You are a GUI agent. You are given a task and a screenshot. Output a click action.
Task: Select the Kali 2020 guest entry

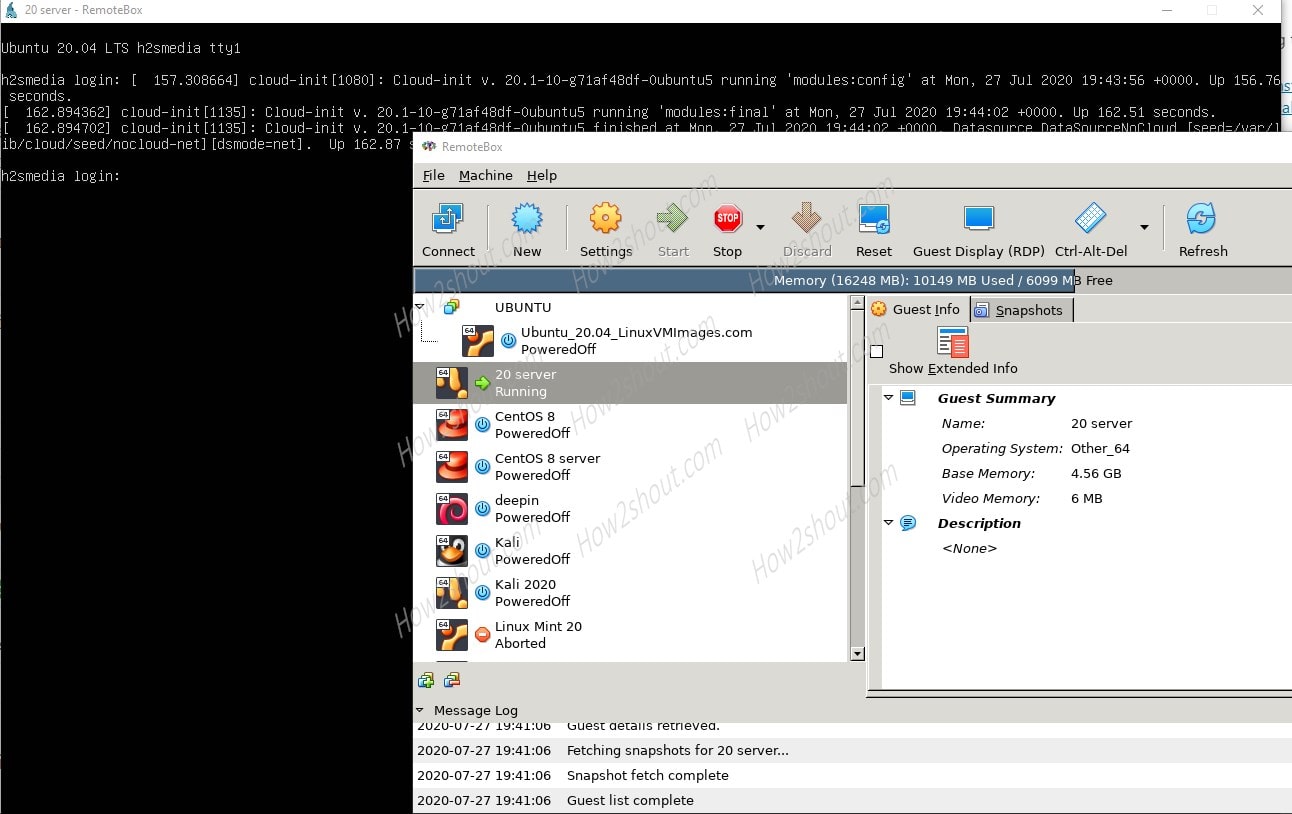point(631,593)
